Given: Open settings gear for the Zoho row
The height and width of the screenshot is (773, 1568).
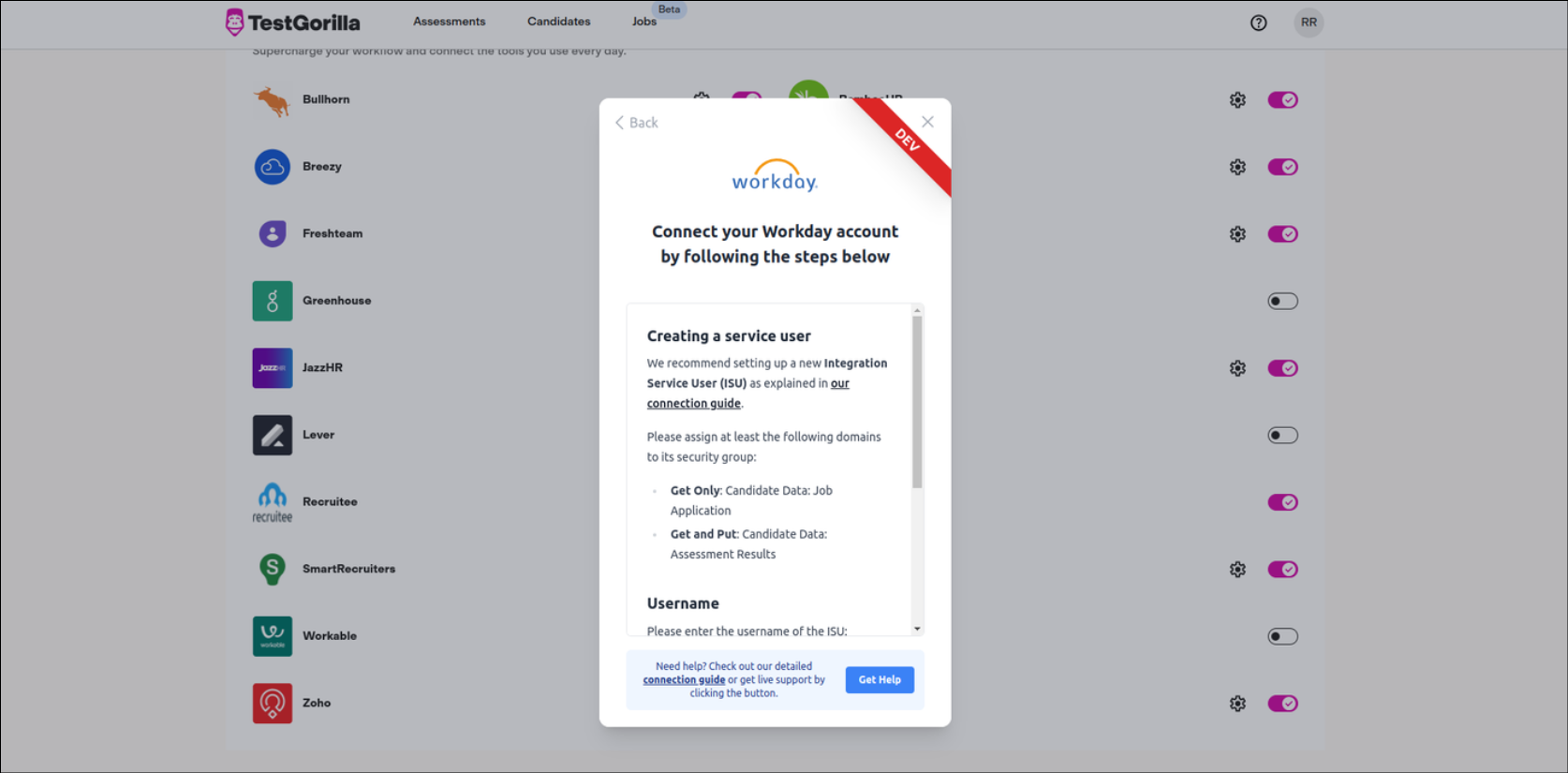Looking at the screenshot, I should [1237, 704].
